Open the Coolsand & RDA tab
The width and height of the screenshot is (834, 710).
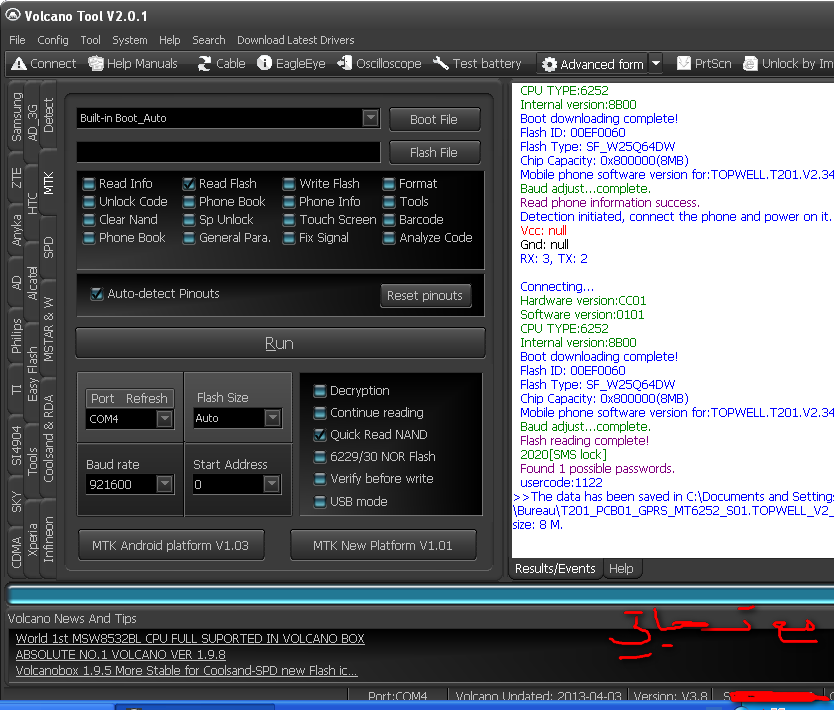[48, 439]
